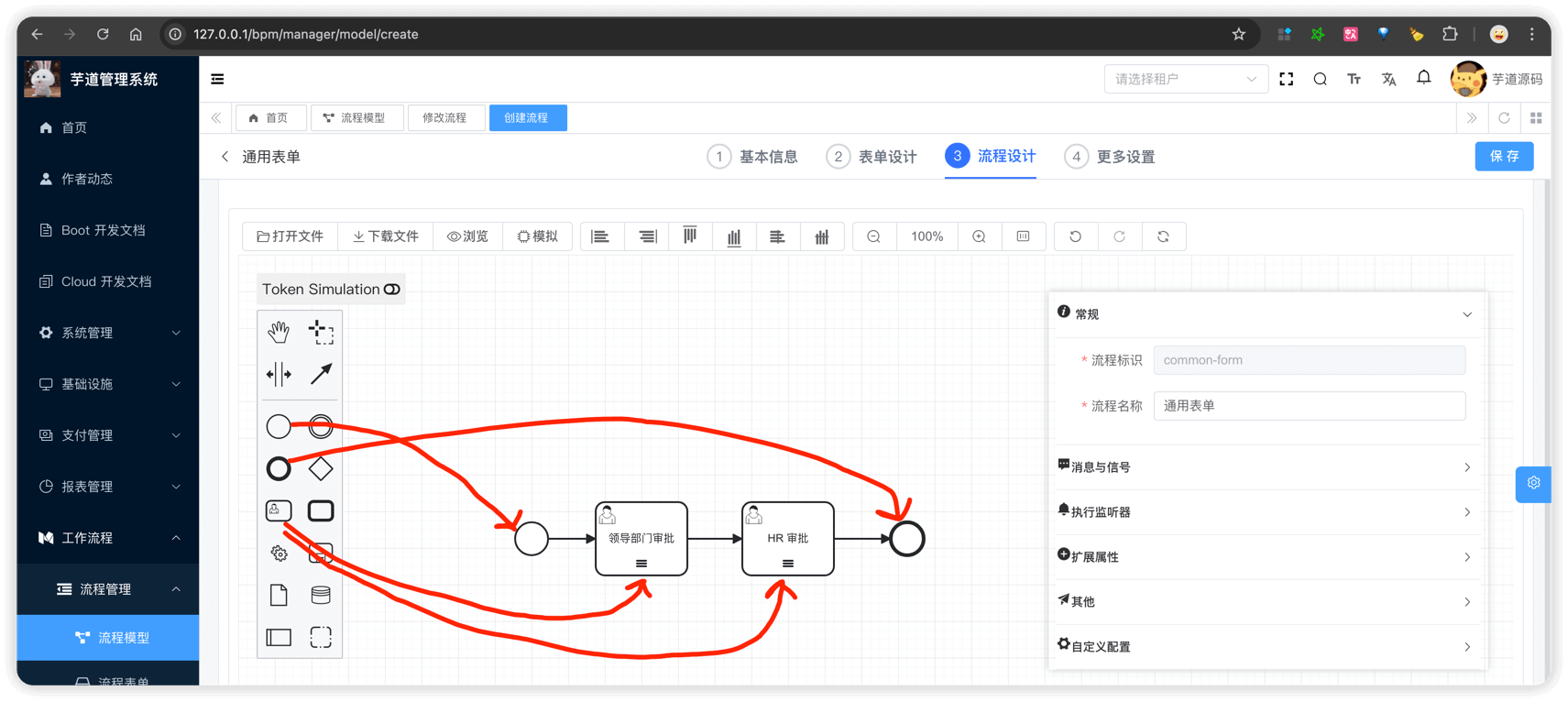Image resolution: width=1568 pixels, height=702 pixels.
Task: Select the HR 审批 task node
Action: [x=788, y=538]
